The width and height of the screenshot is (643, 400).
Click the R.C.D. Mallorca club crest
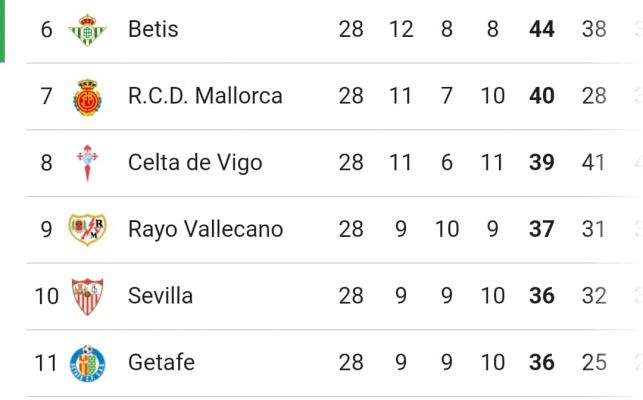[87, 96]
